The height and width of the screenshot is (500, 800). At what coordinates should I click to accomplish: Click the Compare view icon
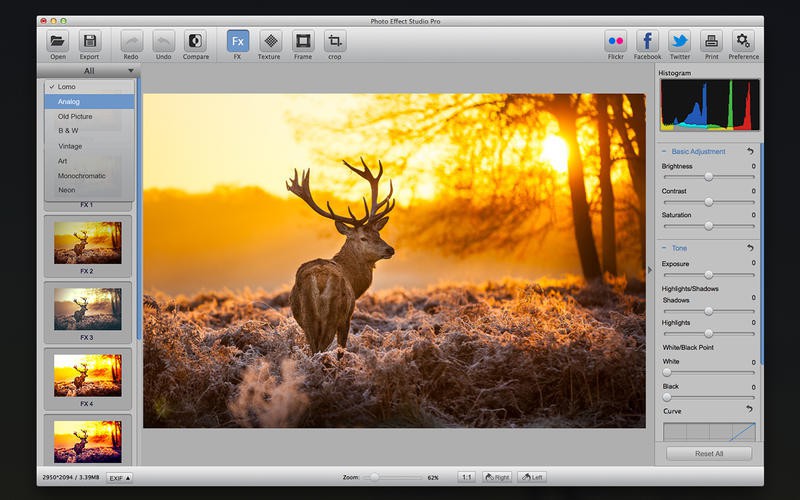tap(195, 41)
